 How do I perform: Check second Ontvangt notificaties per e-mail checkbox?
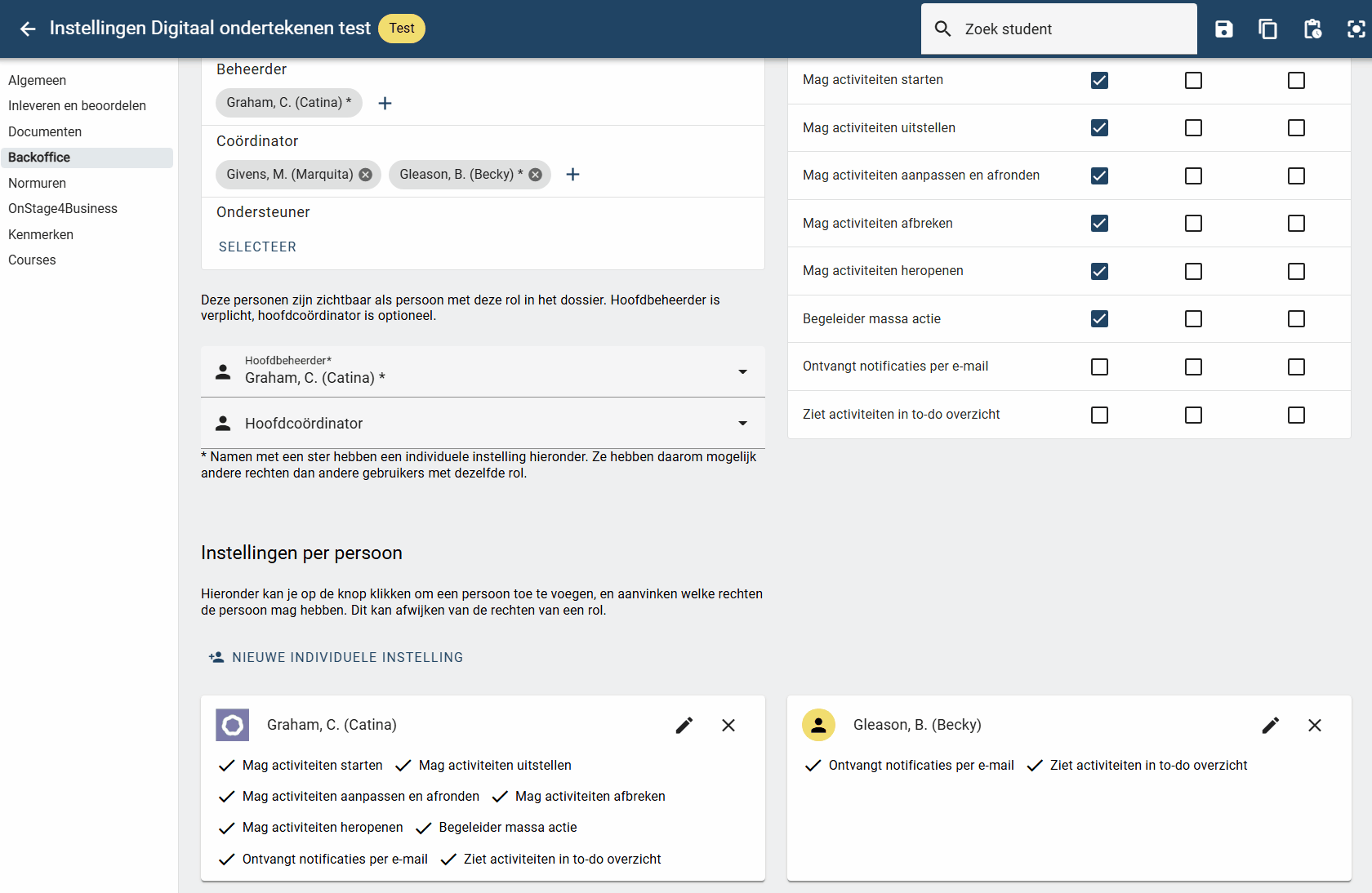point(1194,367)
